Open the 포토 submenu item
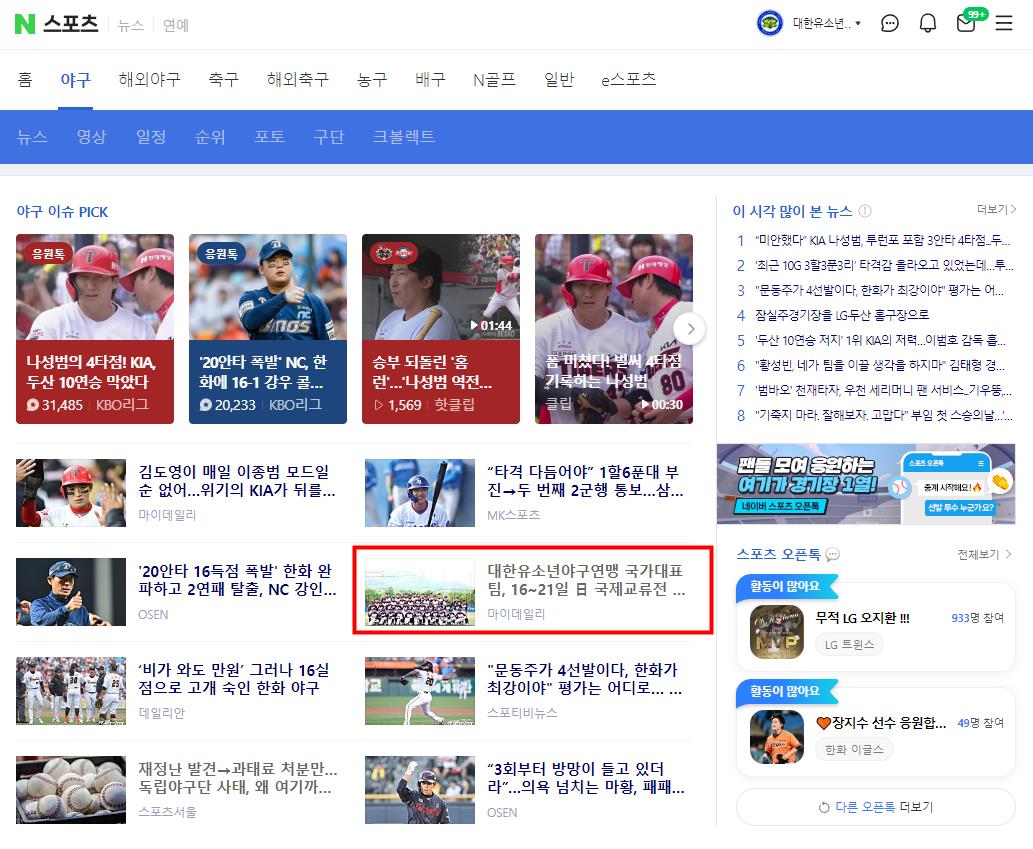Viewport: 1033px width, 849px height. click(x=269, y=136)
